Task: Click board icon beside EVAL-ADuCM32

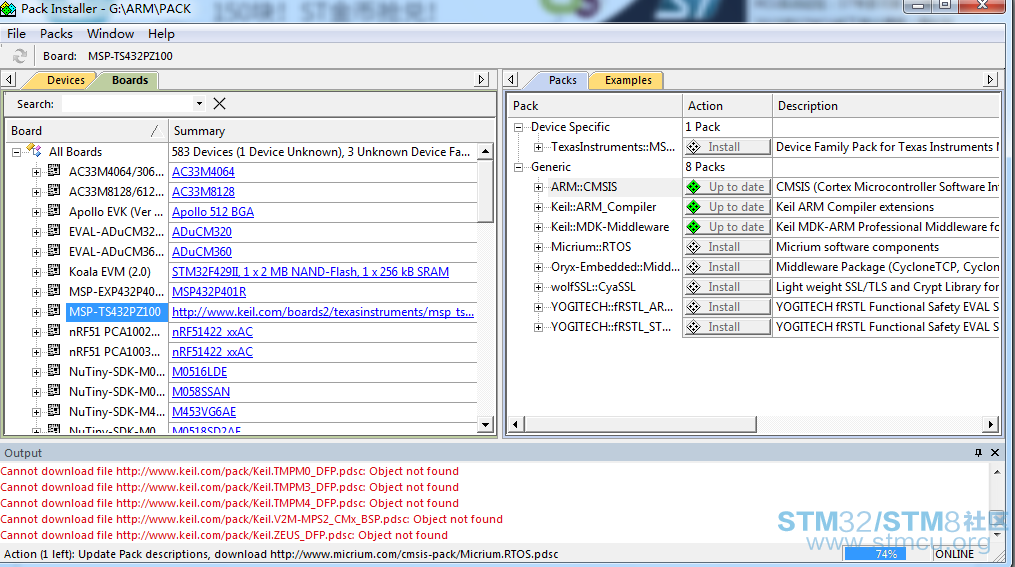Action: pyautogui.click(x=54, y=231)
